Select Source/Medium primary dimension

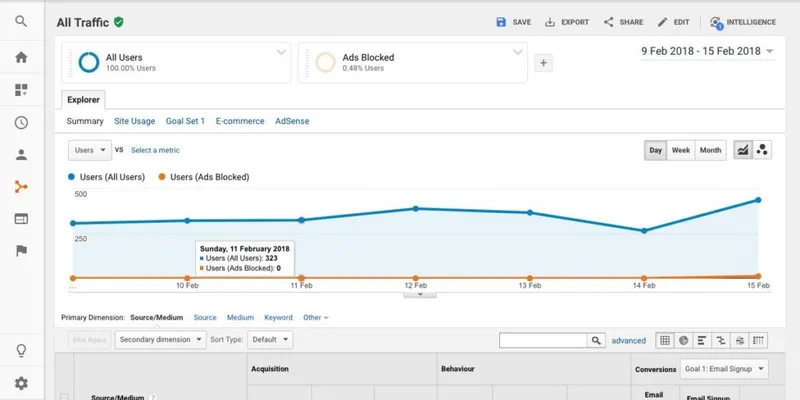click(x=157, y=317)
